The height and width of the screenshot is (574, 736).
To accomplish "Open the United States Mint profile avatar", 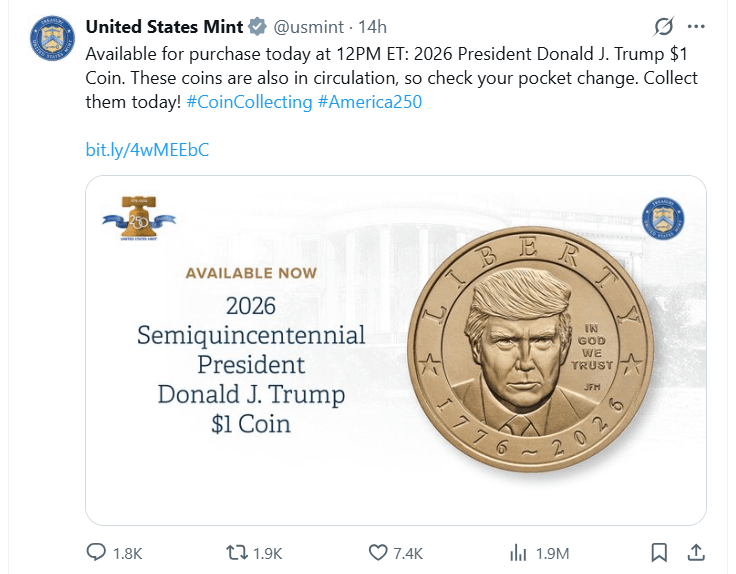I will pos(52,38).
